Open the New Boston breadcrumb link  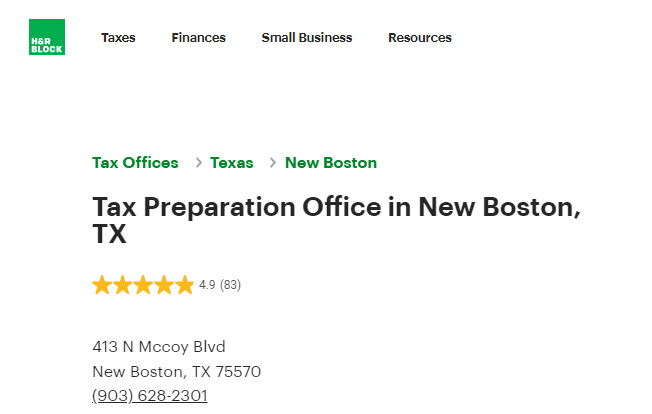tap(331, 163)
